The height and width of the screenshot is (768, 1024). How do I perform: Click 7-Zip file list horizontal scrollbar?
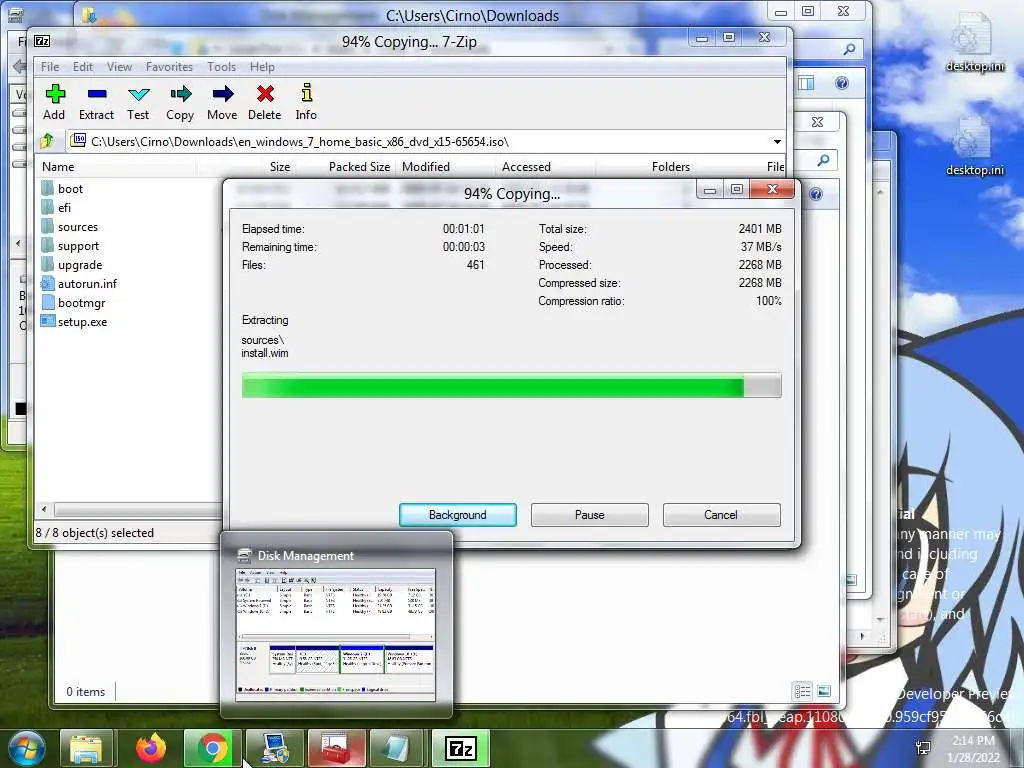pyautogui.click(x=137, y=509)
